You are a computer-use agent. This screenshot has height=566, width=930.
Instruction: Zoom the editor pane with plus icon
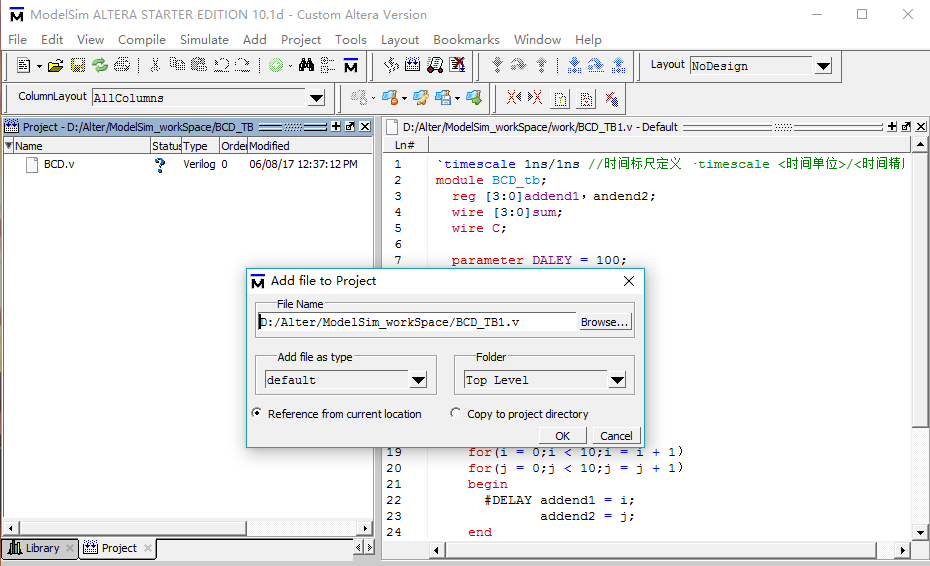tap(891, 126)
